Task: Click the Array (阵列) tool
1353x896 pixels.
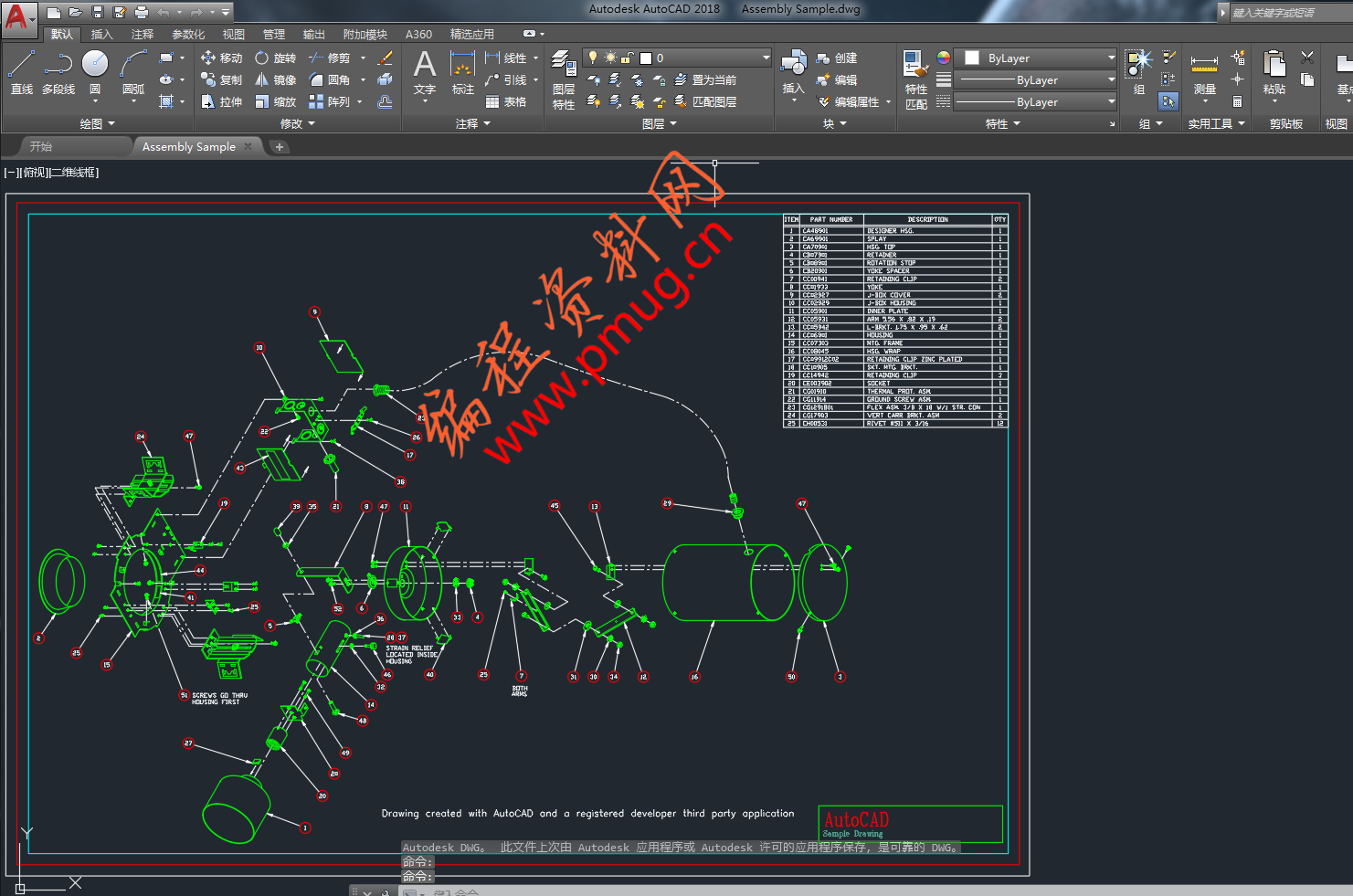Action: point(330,101)
